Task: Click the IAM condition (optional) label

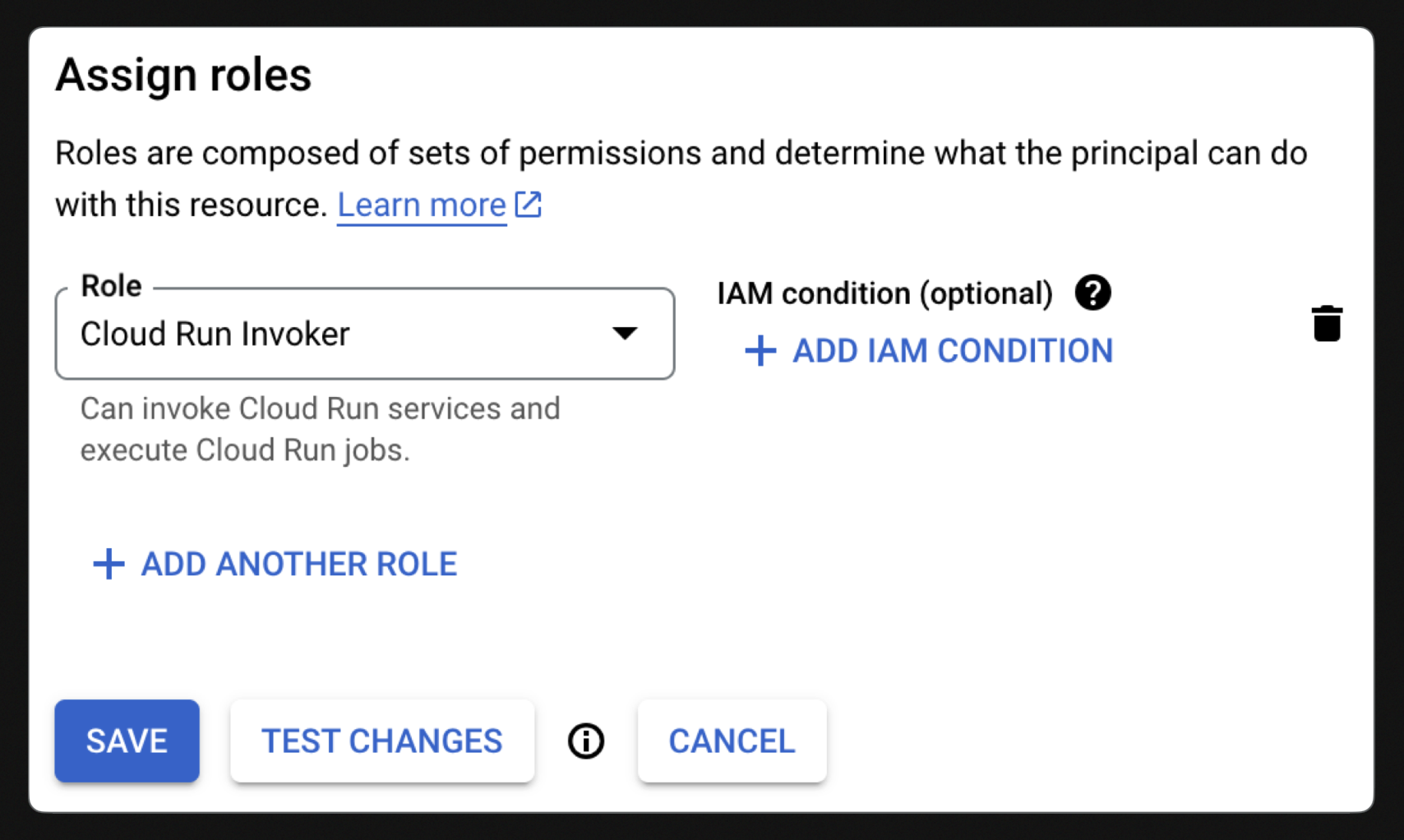Action: (884, 293)
